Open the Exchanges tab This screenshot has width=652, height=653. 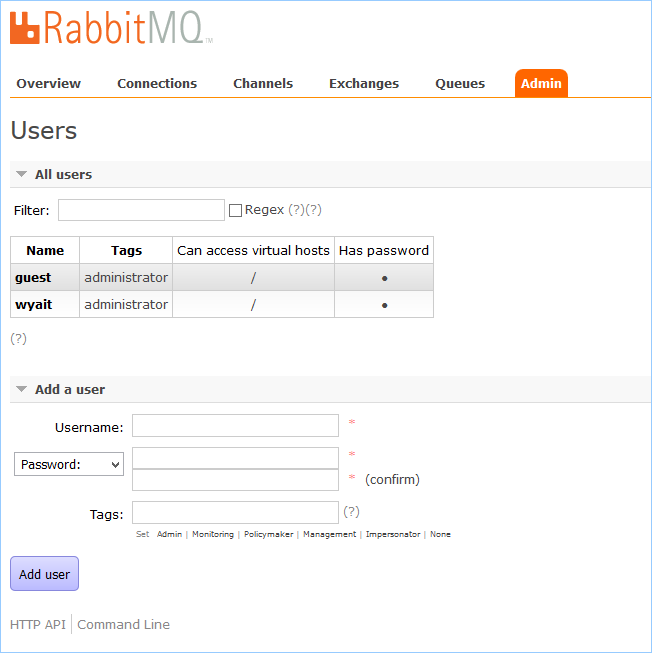coord(364,83)
